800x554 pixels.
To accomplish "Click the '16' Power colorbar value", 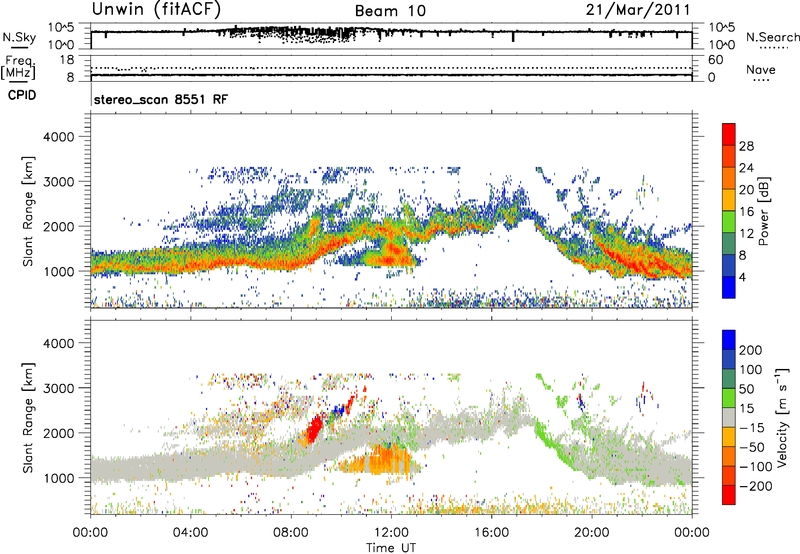I will [x=746, y=212].
